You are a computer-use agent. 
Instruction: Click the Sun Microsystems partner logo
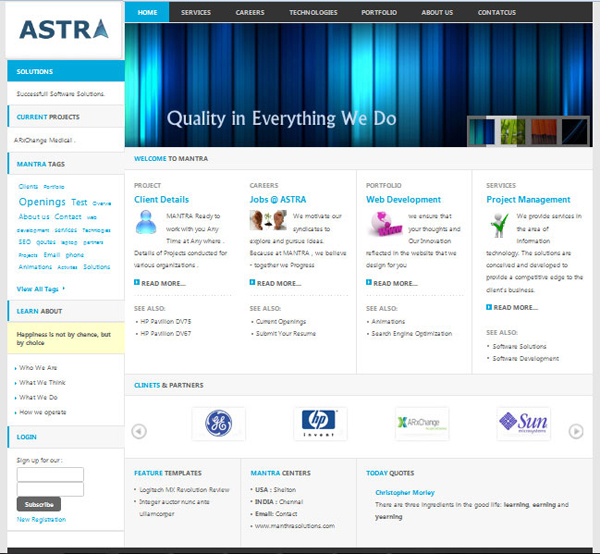pyautogui.click(x=523, y=424)
